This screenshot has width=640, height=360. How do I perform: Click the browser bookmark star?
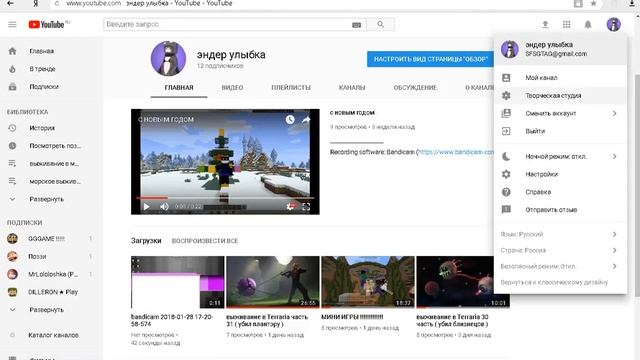coord(593,3)
